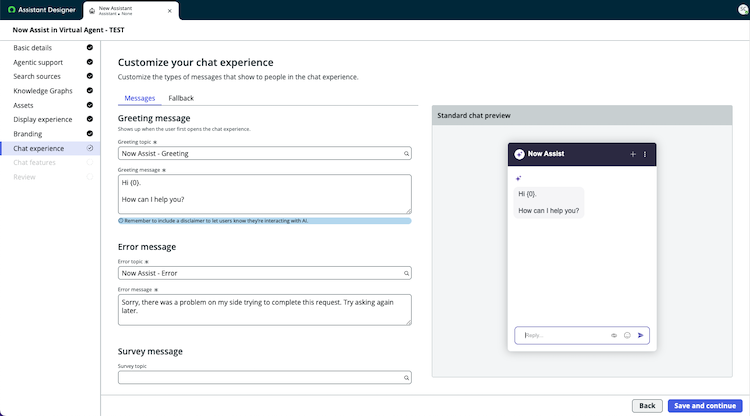This screenshot has height=416, width=750.
Task: Open Knowledge Graphs step
Action: pos(43,91)
